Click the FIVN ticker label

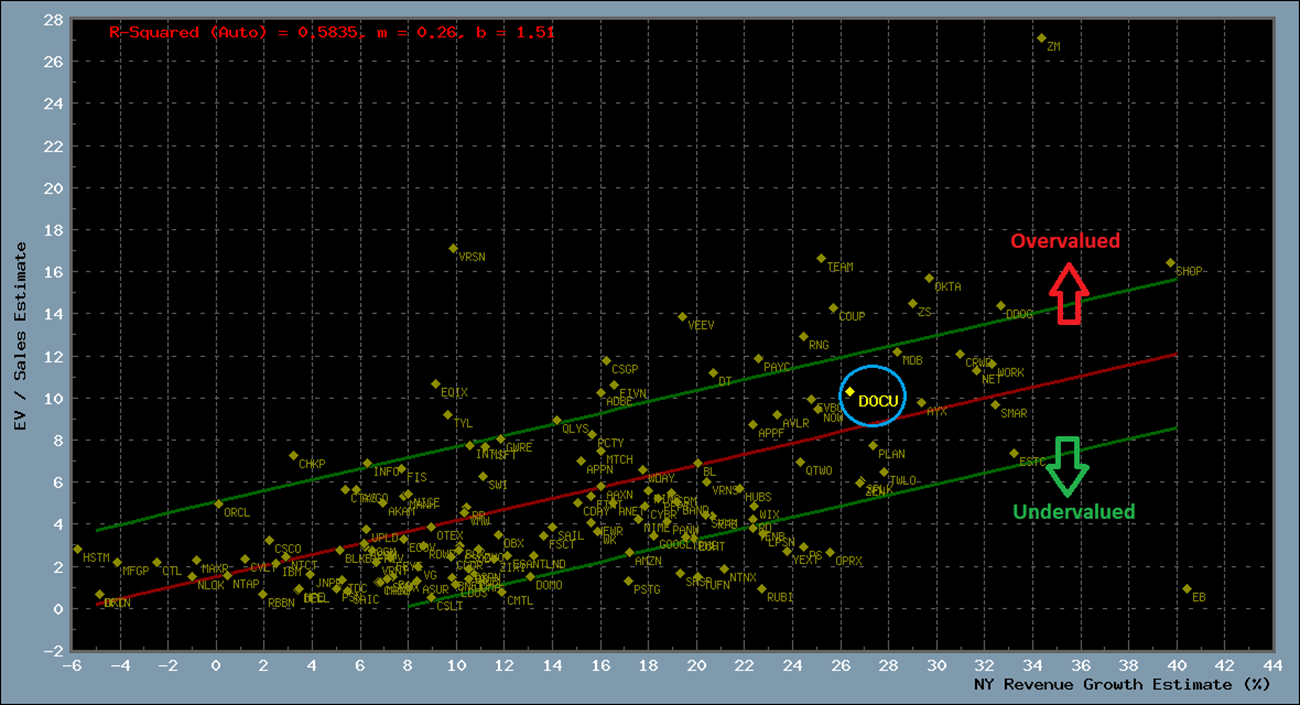634,393
